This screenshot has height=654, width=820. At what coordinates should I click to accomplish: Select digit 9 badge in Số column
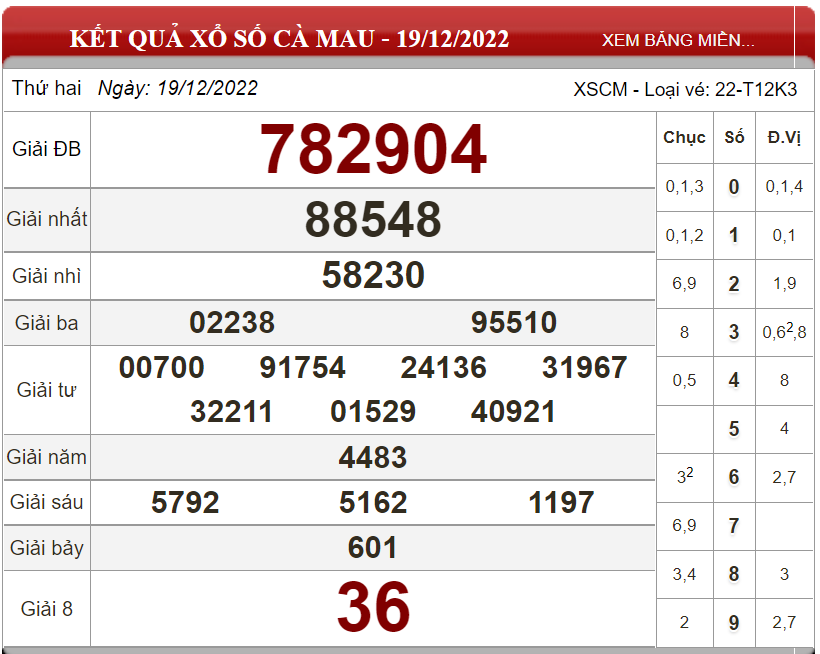pyautogui.click(x=734, y=623)
